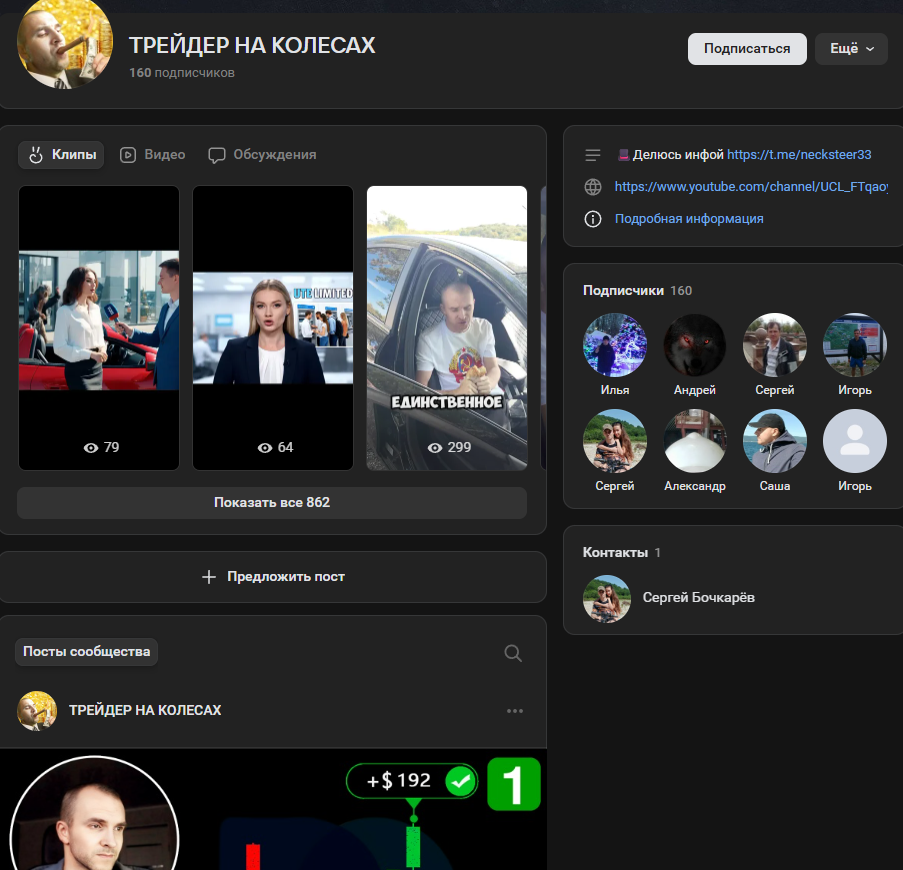Play the clip with 299 views
Screen dimensions: 903x870
click(x=446, y=328)
